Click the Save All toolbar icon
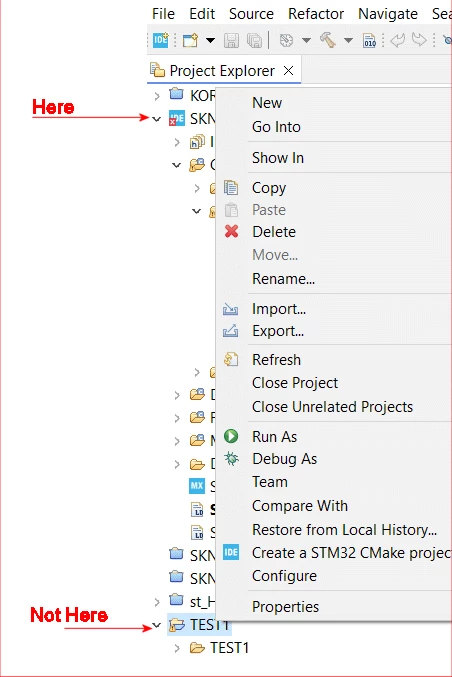Screen dimensions: 452x677 click(254, 41)
